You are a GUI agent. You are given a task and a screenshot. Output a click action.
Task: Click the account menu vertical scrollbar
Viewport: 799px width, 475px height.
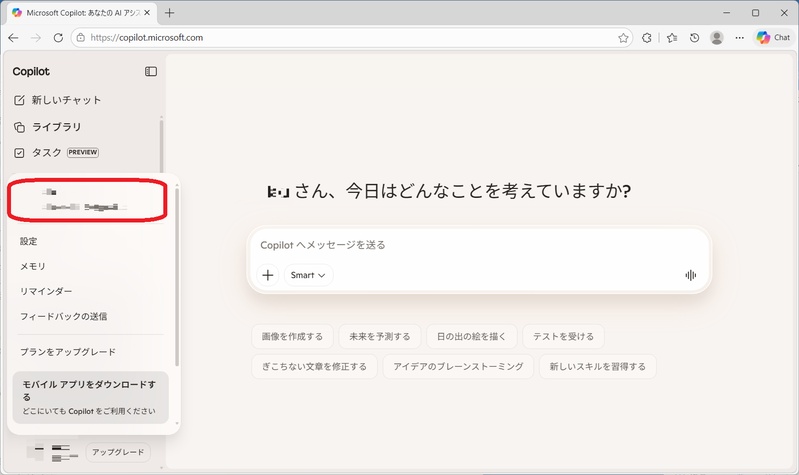coord(177,278)
